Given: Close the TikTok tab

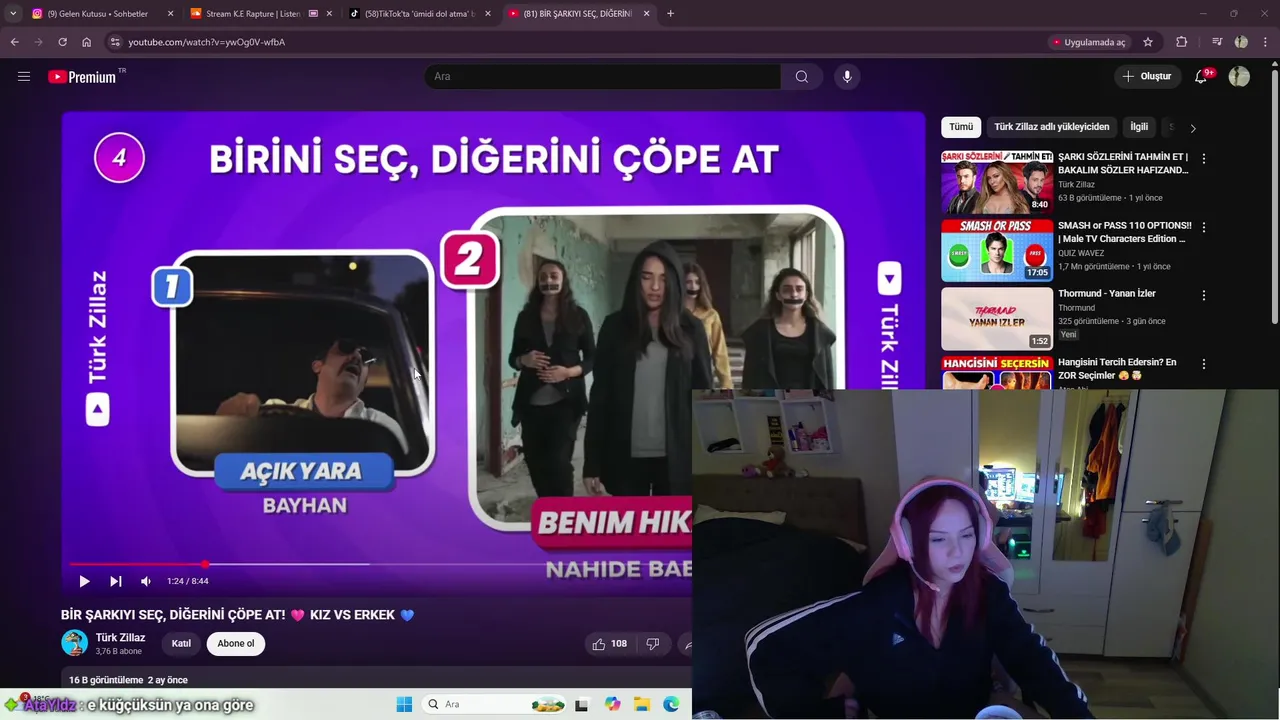Looking at the screenshot, I should pyautogui.click(x=488, y=14).
